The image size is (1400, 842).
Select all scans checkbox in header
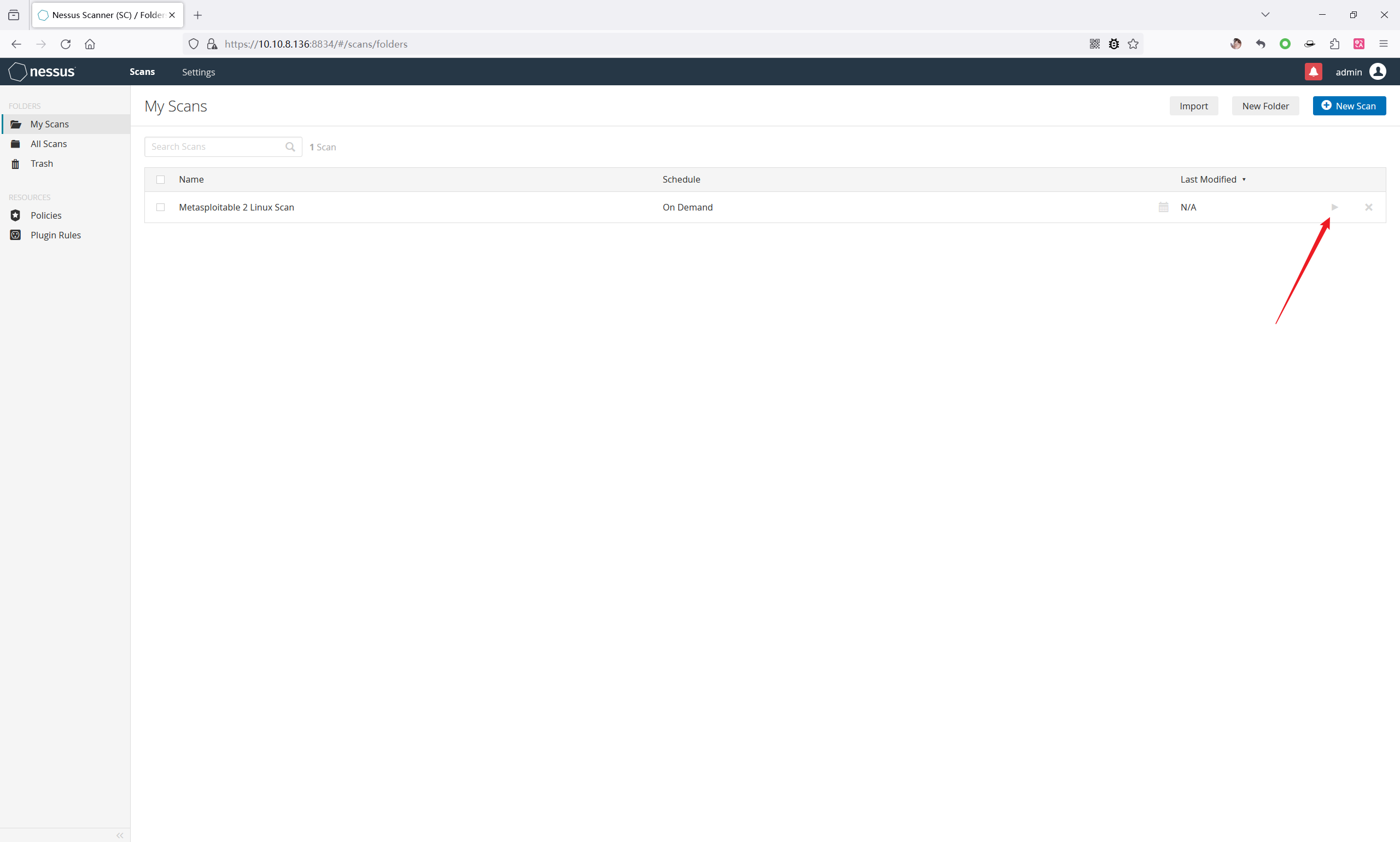click(161, 180)
